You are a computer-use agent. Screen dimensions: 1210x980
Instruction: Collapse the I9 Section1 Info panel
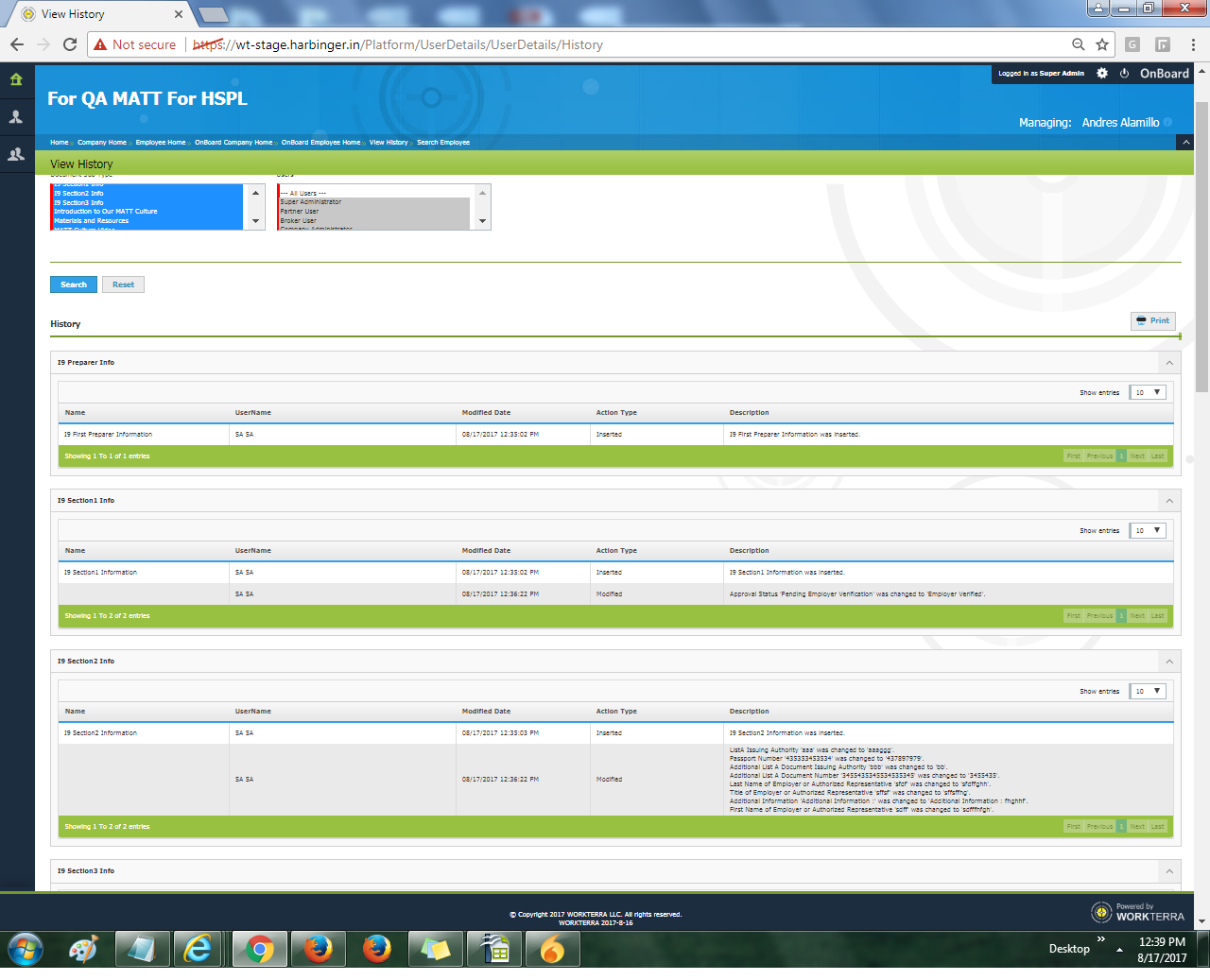pos(1169,501)
